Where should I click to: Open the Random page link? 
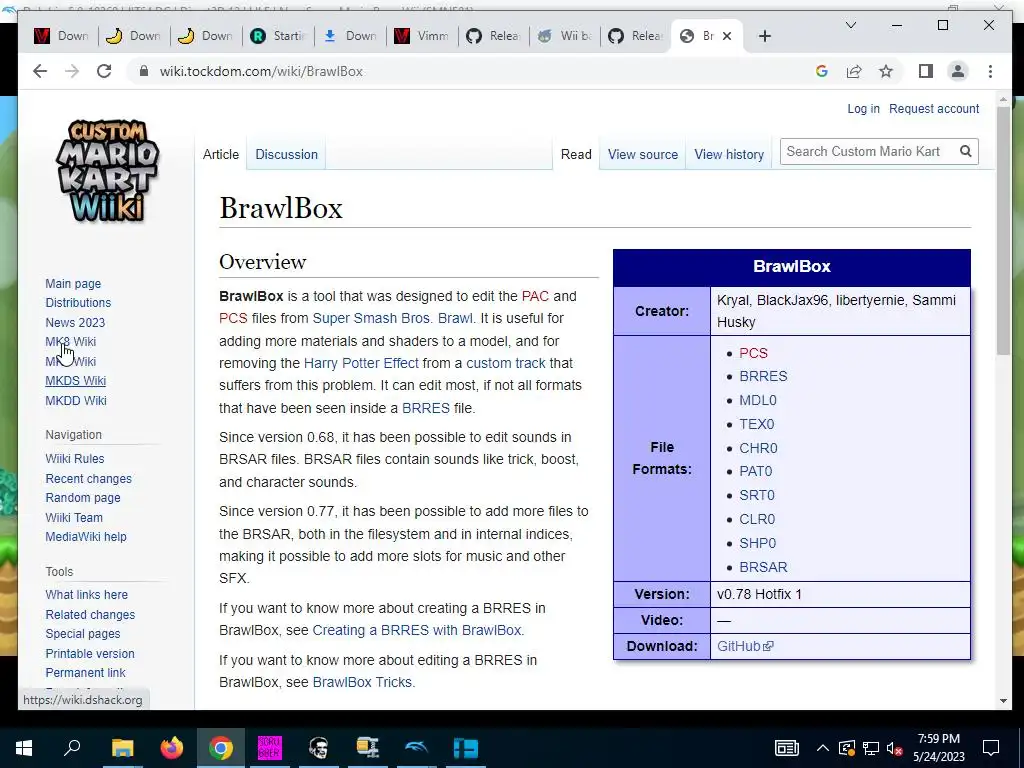click(x=83, y=498)
